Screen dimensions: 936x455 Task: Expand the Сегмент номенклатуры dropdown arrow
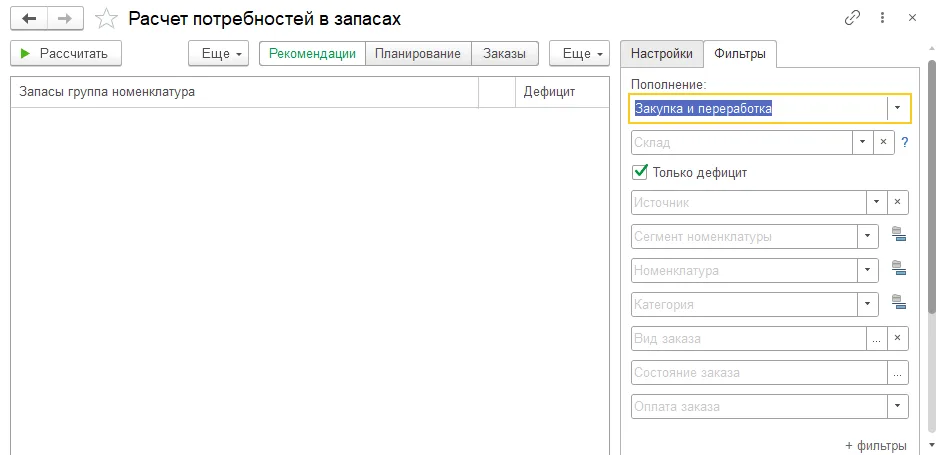click(x=868, y=236)
